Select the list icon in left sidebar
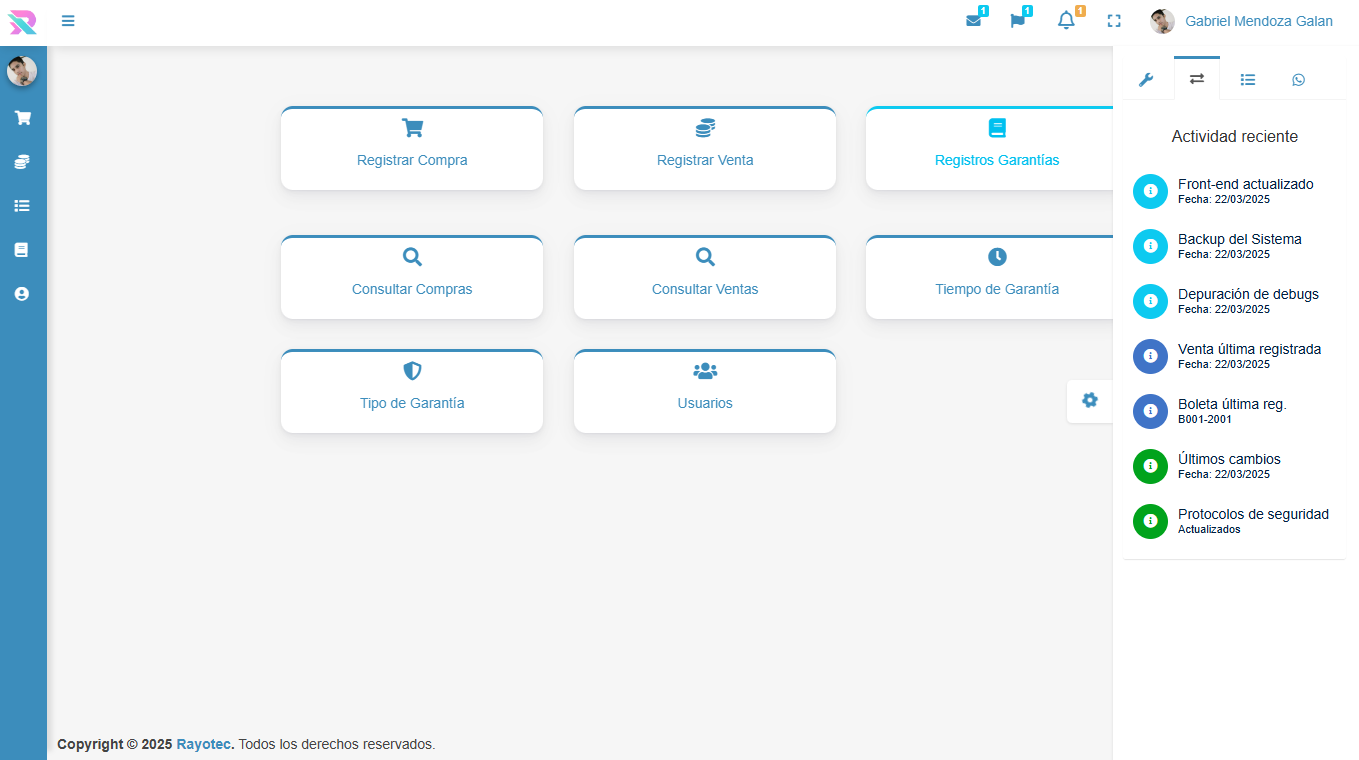Screen dimensions: 1359x760 tap(22, 206)
